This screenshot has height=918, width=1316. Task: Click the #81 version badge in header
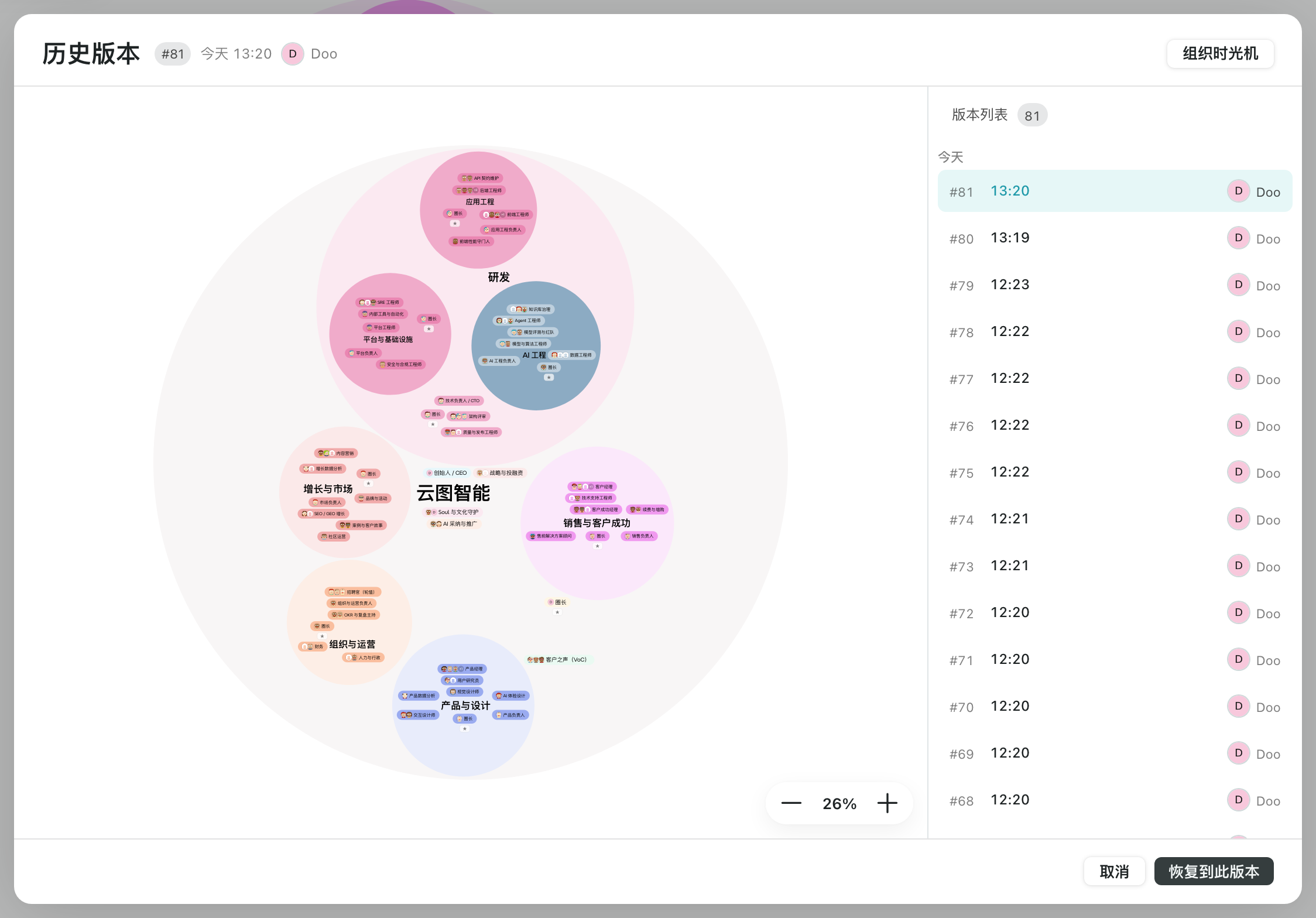173,54
